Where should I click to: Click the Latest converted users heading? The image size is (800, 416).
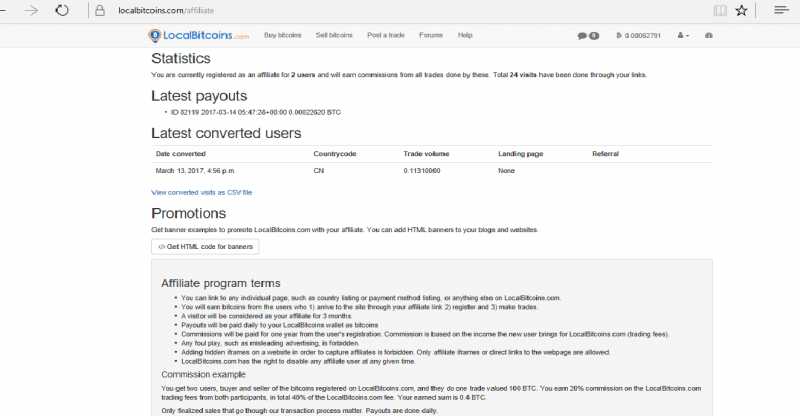tap(226, 133)
